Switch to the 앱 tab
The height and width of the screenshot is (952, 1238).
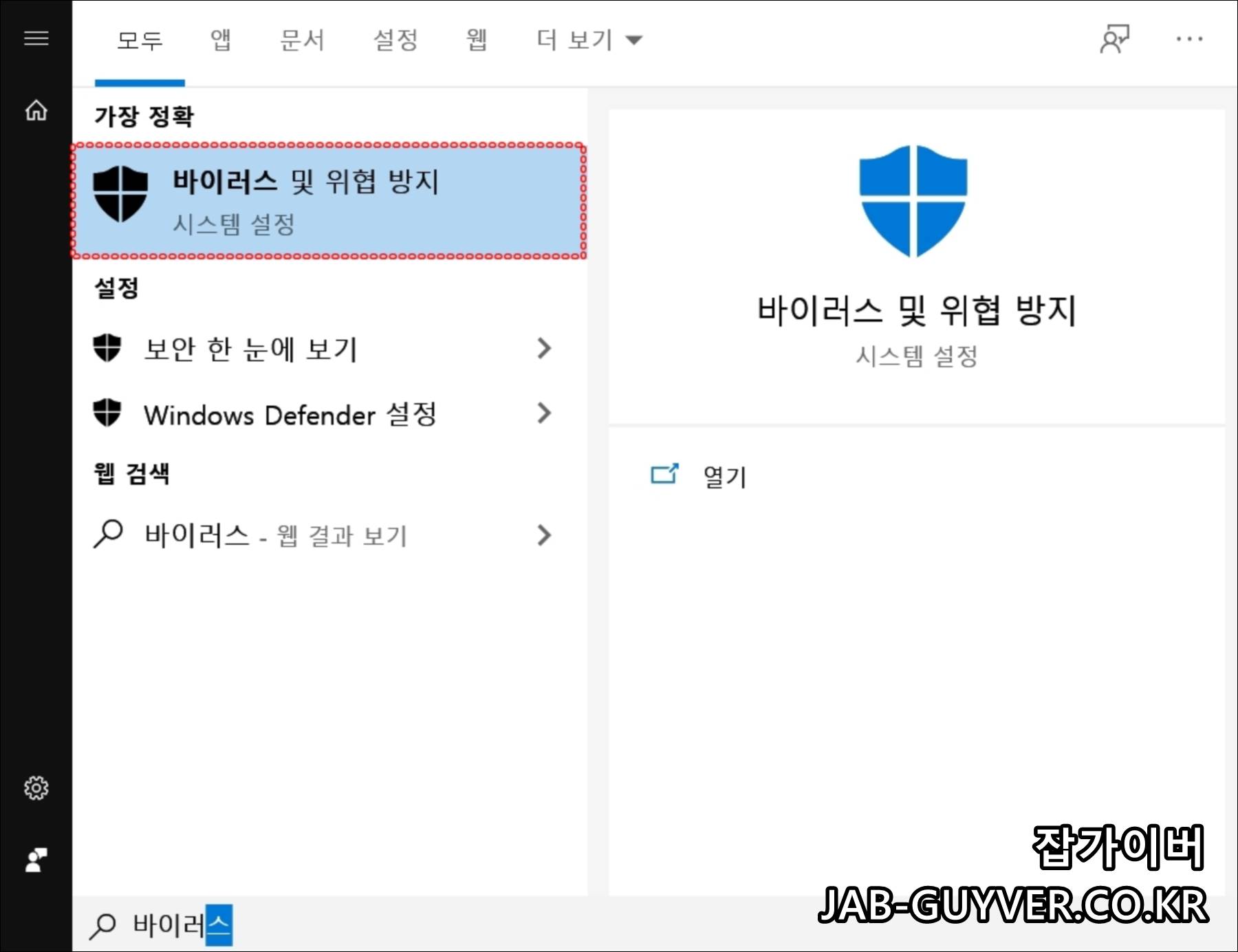(219, 40)
